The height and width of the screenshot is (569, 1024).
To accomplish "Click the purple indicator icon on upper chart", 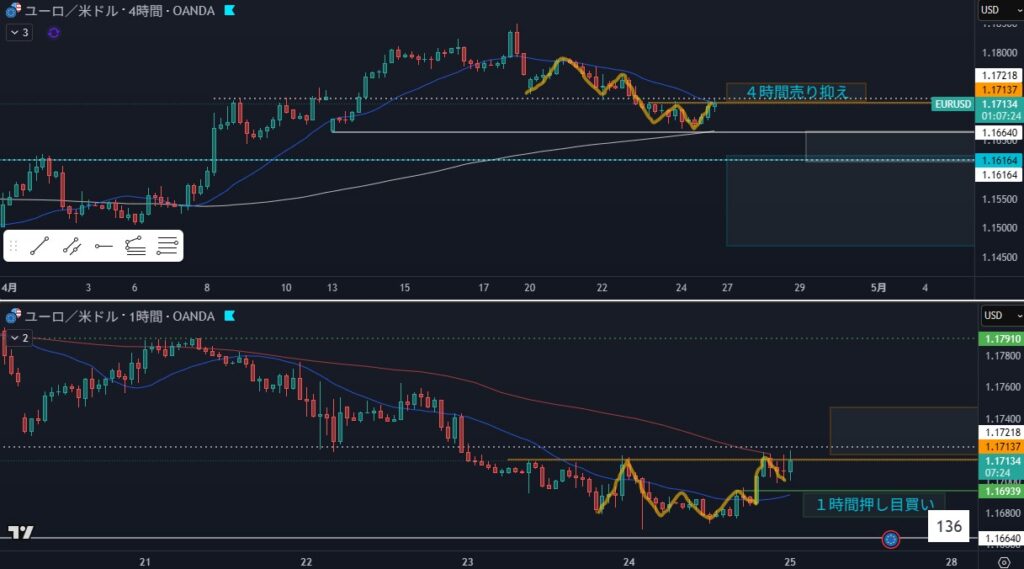I will click(53, 33).
